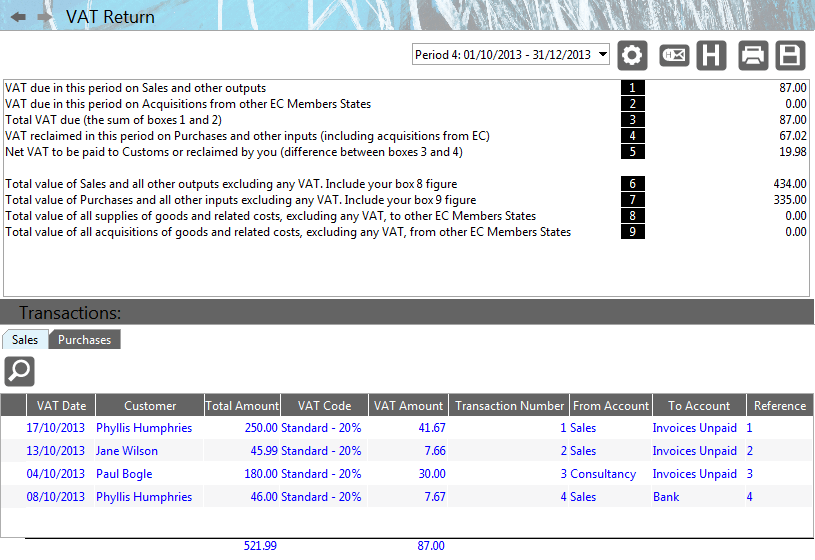Click Consultancy in From Account column
Screen dimensions: 815x560
(x=603, y=474)
